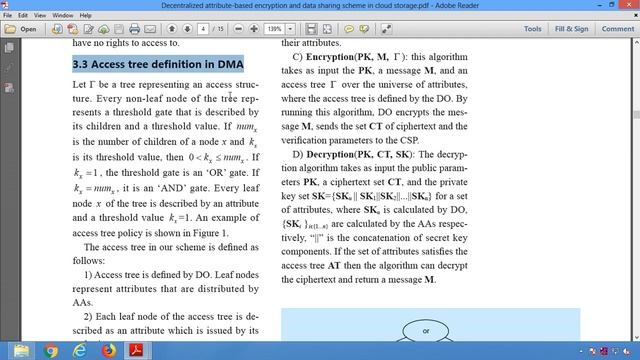Viewport: 640px width, 360px height.
Task: Open the Comment pane
Action: 618,29
